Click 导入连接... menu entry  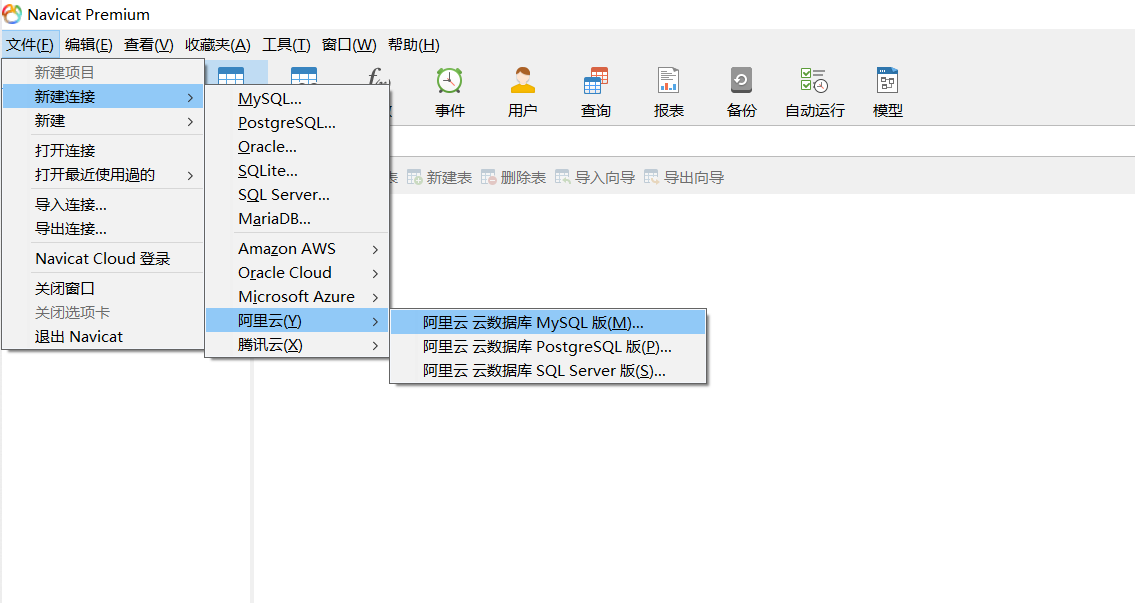pyautogui.click(x=103, y=205)
